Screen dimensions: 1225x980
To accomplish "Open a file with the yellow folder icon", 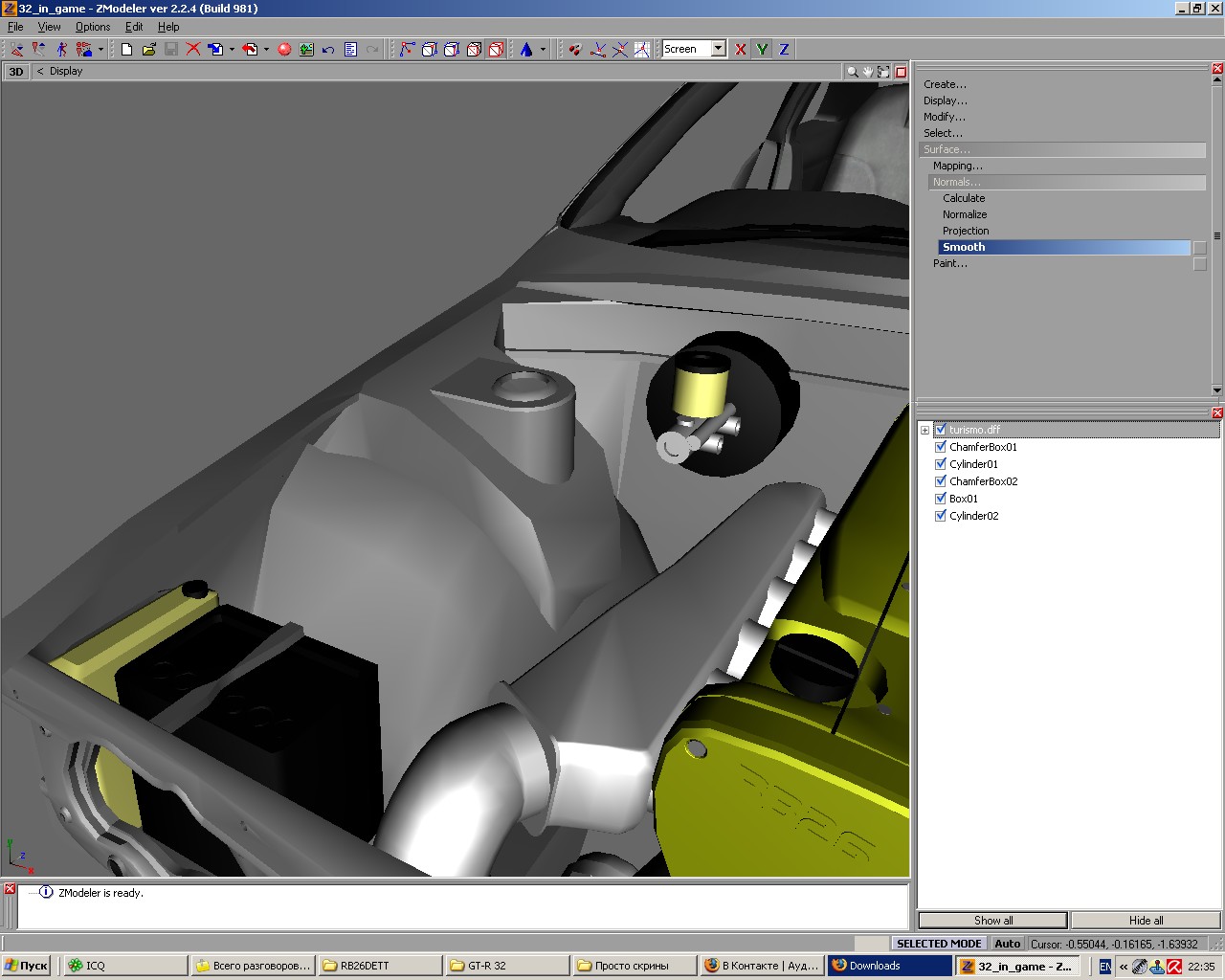I will tap(148, 49).
